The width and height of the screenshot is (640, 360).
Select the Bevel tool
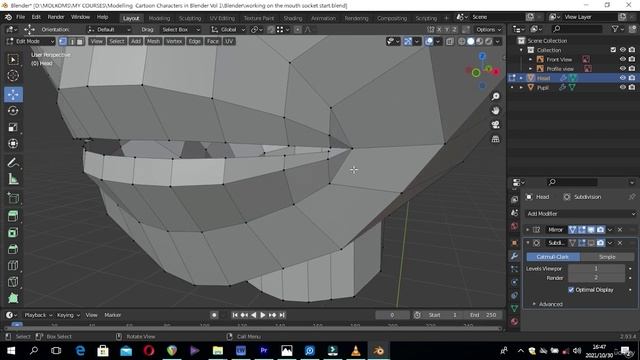click(x=13, y=249)
